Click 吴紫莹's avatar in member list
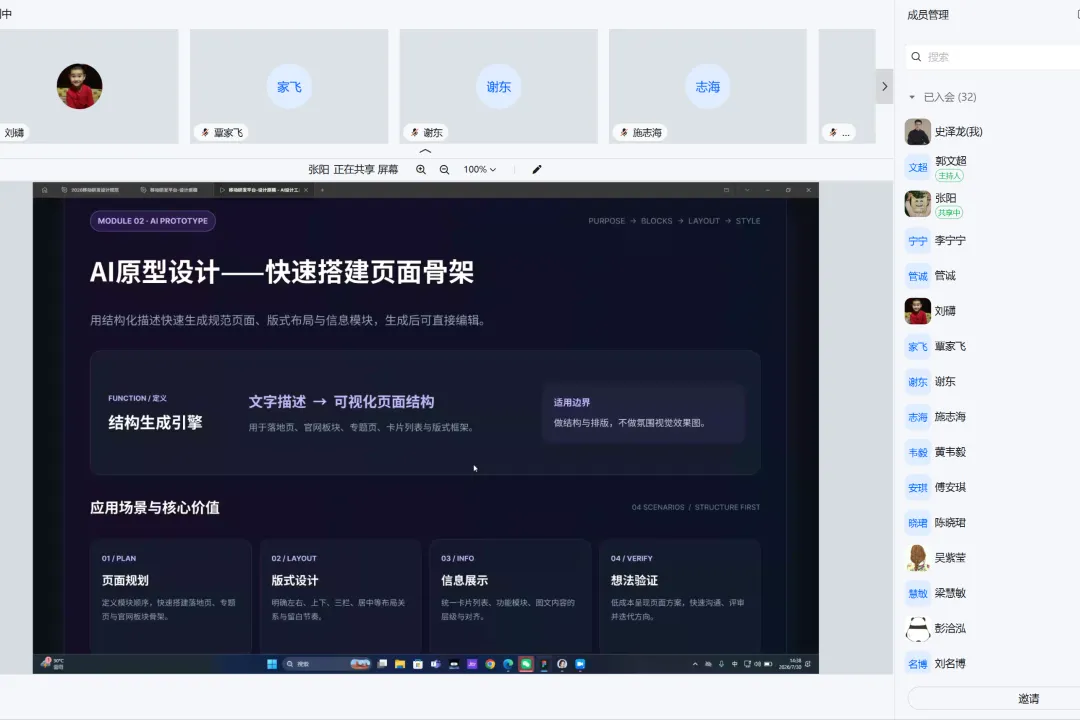The image size is (1080, 720). click(917, 557)
